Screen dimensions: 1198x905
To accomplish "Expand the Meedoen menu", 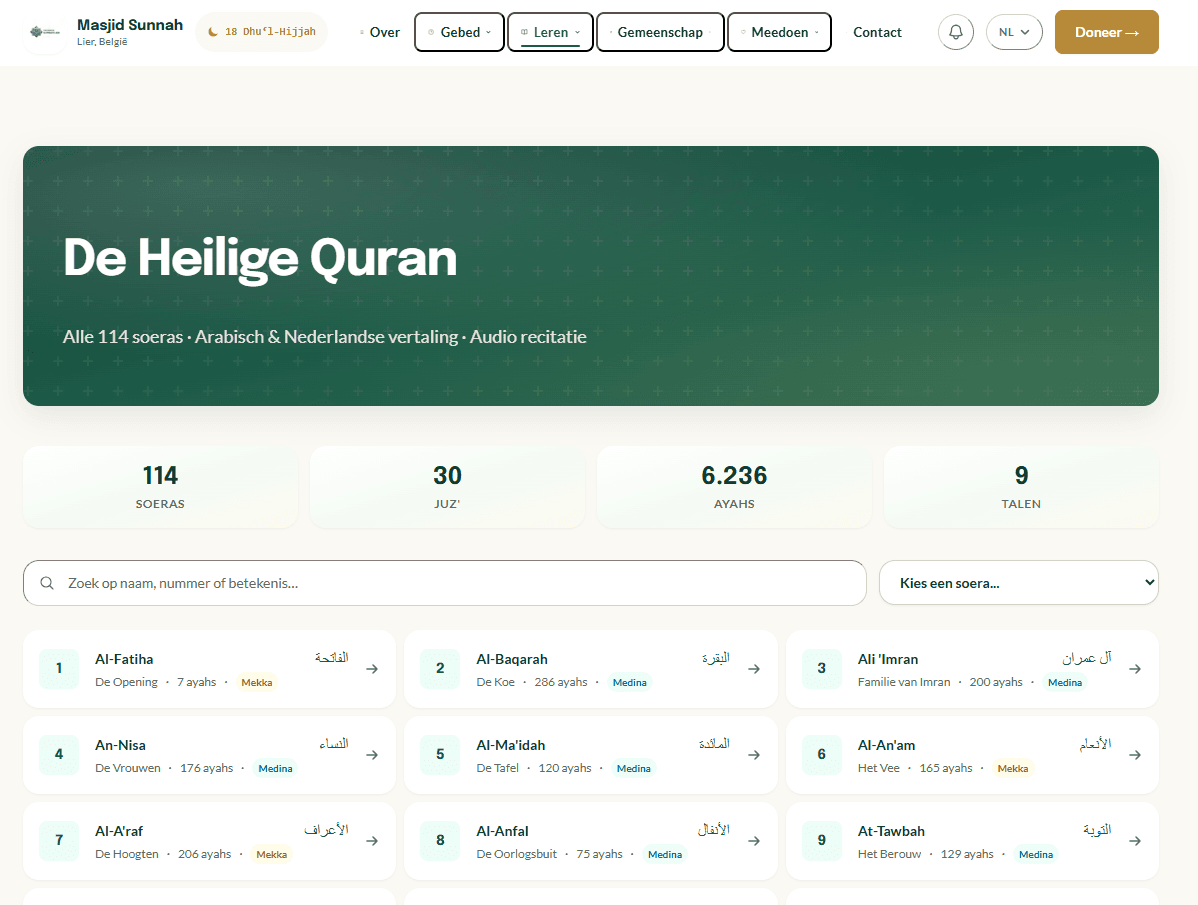I will pos(779,32).
